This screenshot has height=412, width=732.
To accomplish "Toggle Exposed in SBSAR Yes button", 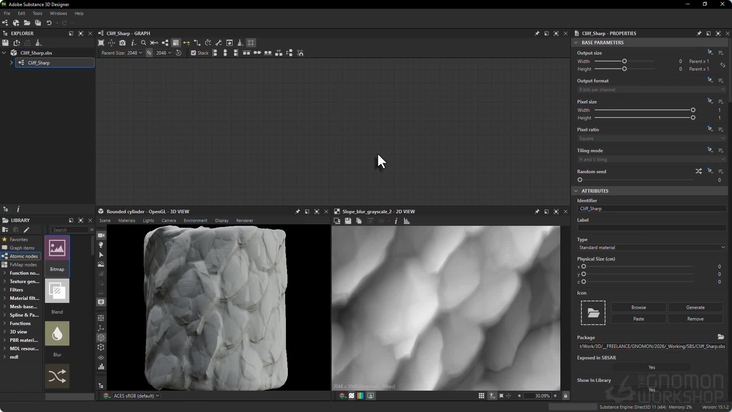I will 651,367.
